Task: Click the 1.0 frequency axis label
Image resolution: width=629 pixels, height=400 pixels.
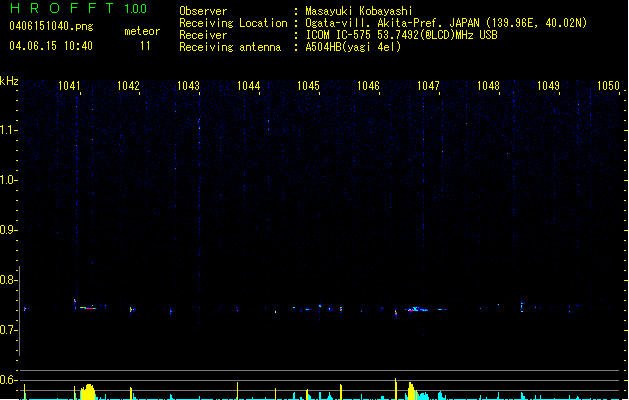Action: (8, 180)
